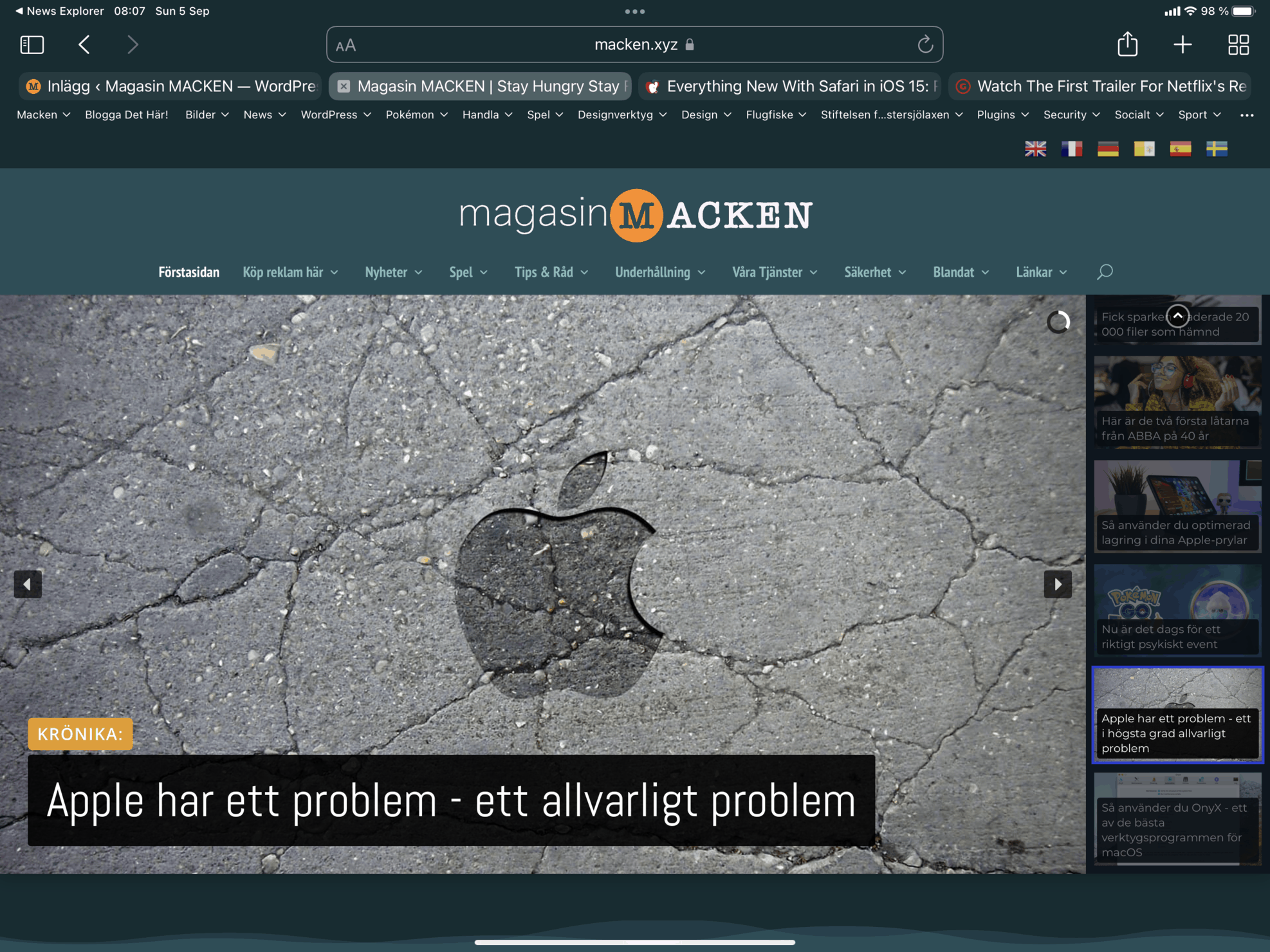Screen dimensions: 1270x952
Task: Select the ABBA första låtarna thumbnail
Action: tap(1177, 402)
